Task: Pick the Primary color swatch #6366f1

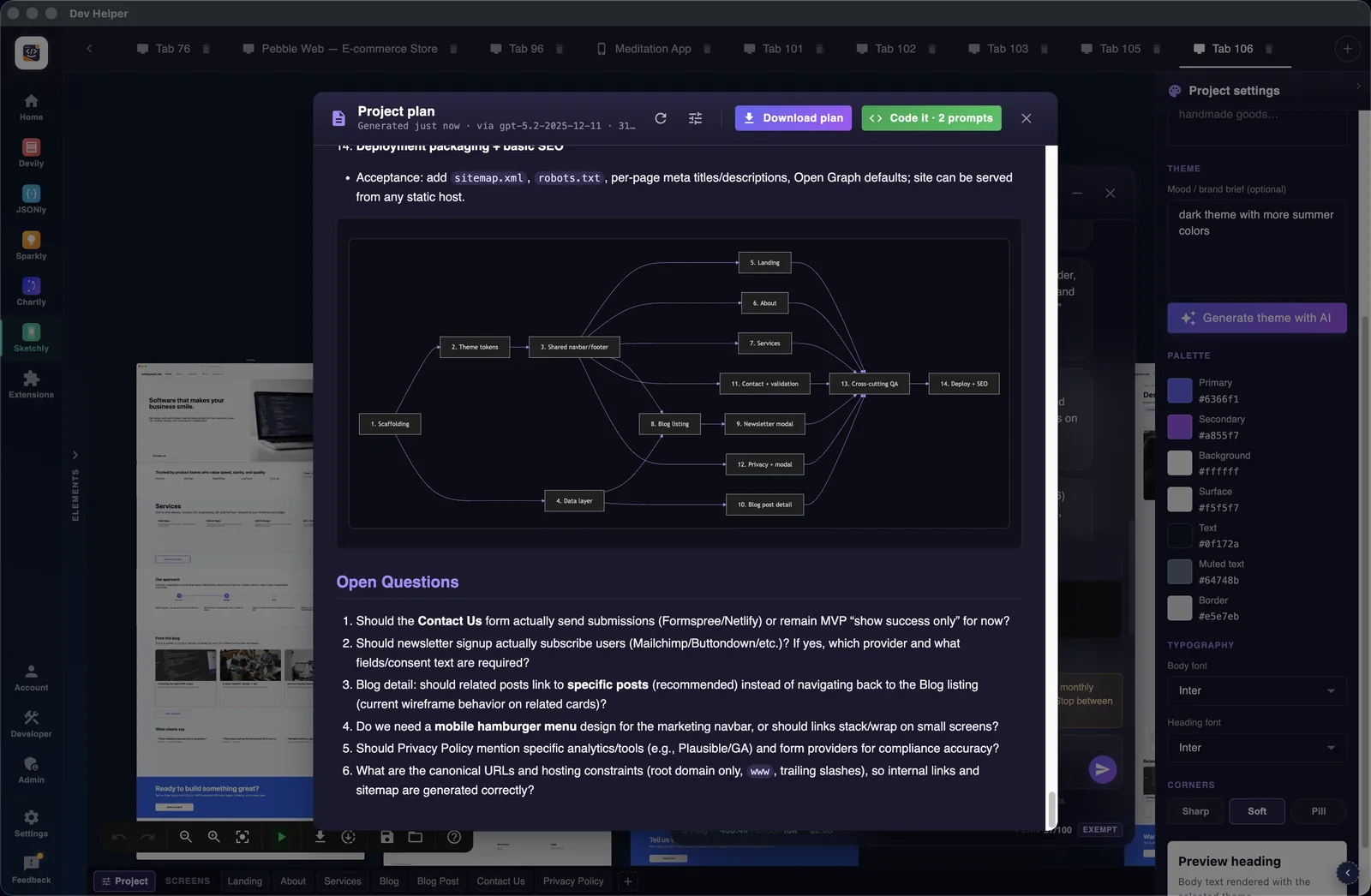Action: (x=1180, y=391)
